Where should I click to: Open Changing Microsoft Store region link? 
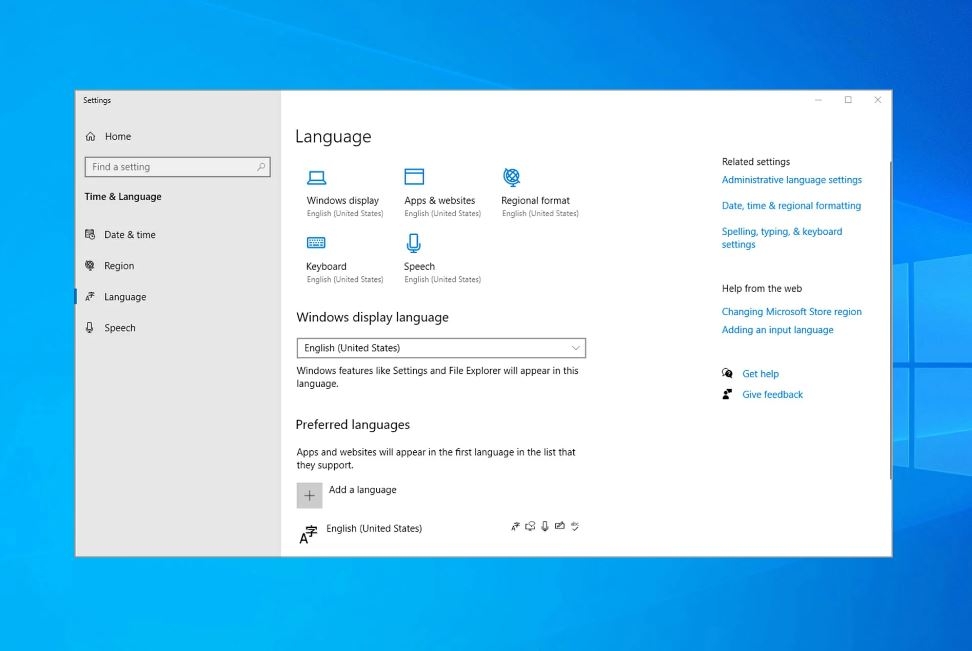coord(791,311)
